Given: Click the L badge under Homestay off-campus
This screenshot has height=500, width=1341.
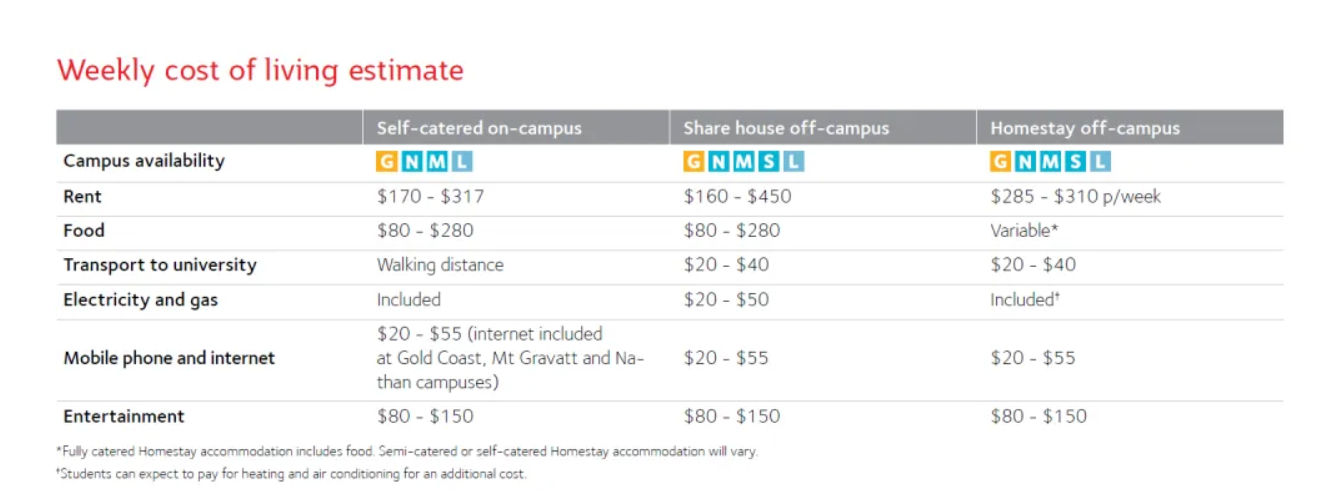Looking at the screenshot, I should click(x=1099, y=161).
